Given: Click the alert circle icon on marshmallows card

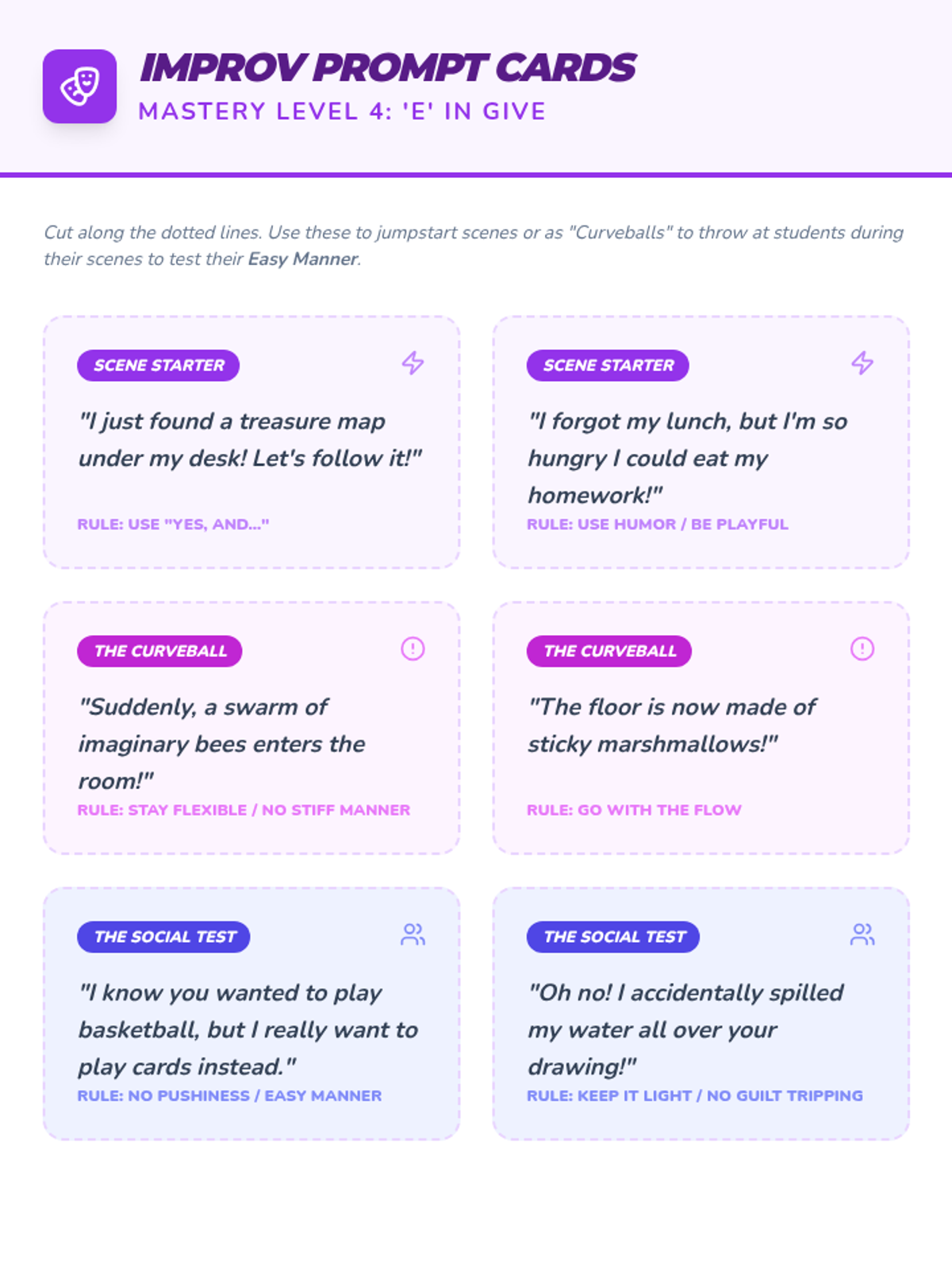Looking at the screenshot, I should point(862,648).
